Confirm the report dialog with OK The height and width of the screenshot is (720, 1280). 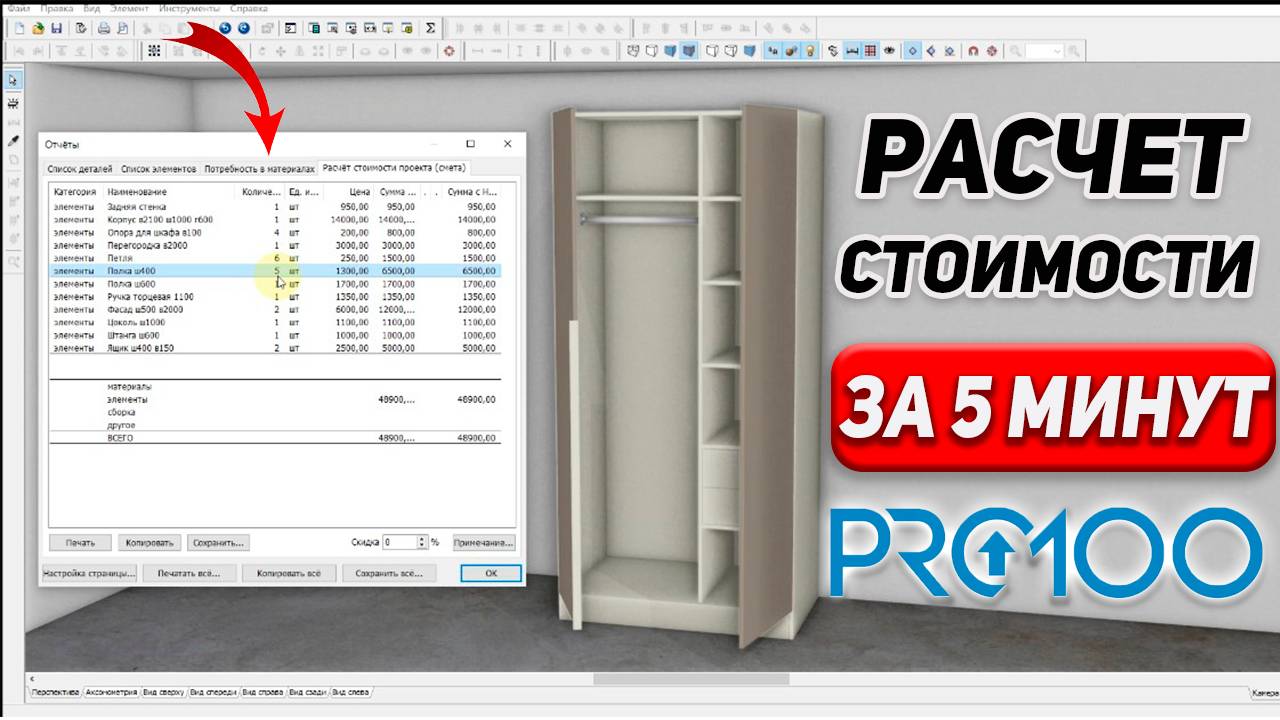coord(490,574)
